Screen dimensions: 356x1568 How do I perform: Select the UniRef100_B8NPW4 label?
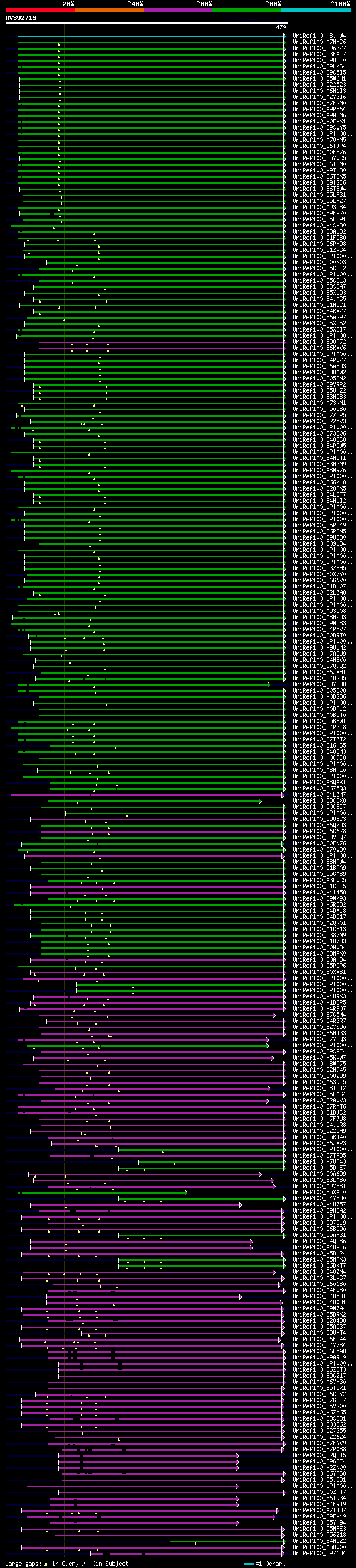(x=319, y=862)
